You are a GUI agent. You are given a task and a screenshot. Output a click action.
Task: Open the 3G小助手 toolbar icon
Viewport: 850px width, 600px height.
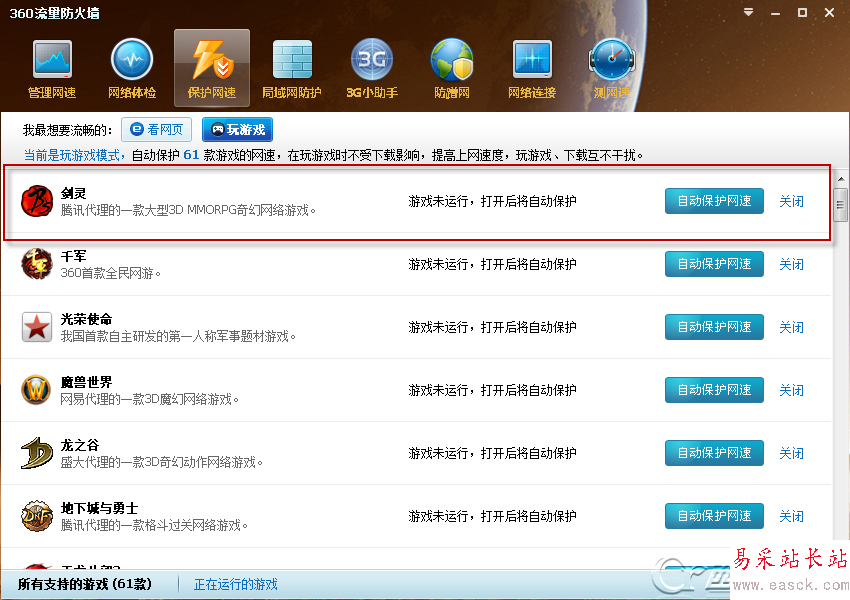[x=372, y=69]
